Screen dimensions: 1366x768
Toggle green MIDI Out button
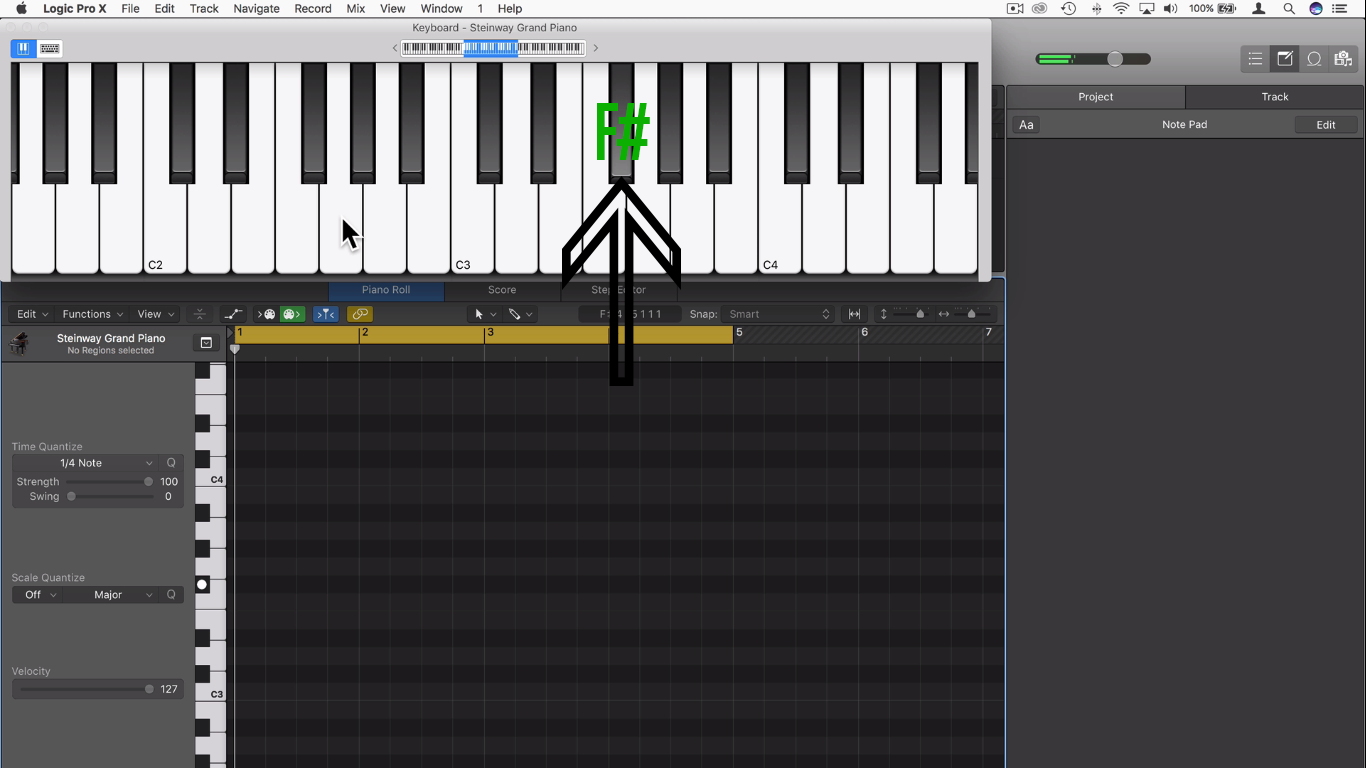point(292,314)
